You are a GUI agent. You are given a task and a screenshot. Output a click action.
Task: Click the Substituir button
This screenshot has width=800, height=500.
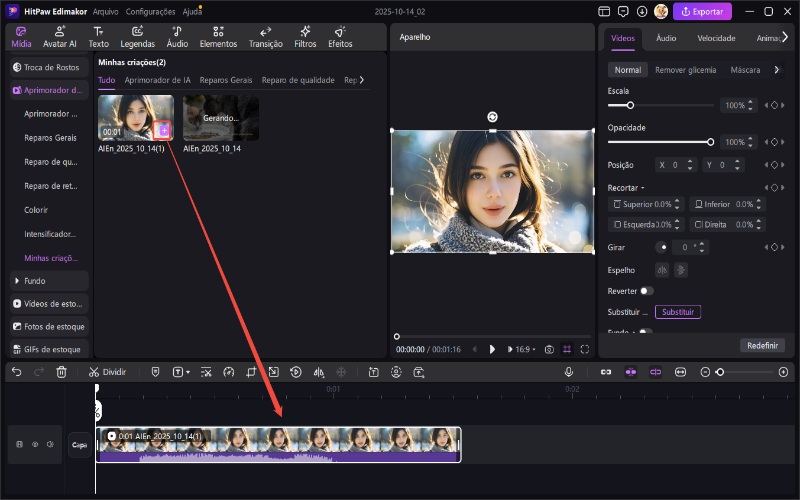[678, 312]
